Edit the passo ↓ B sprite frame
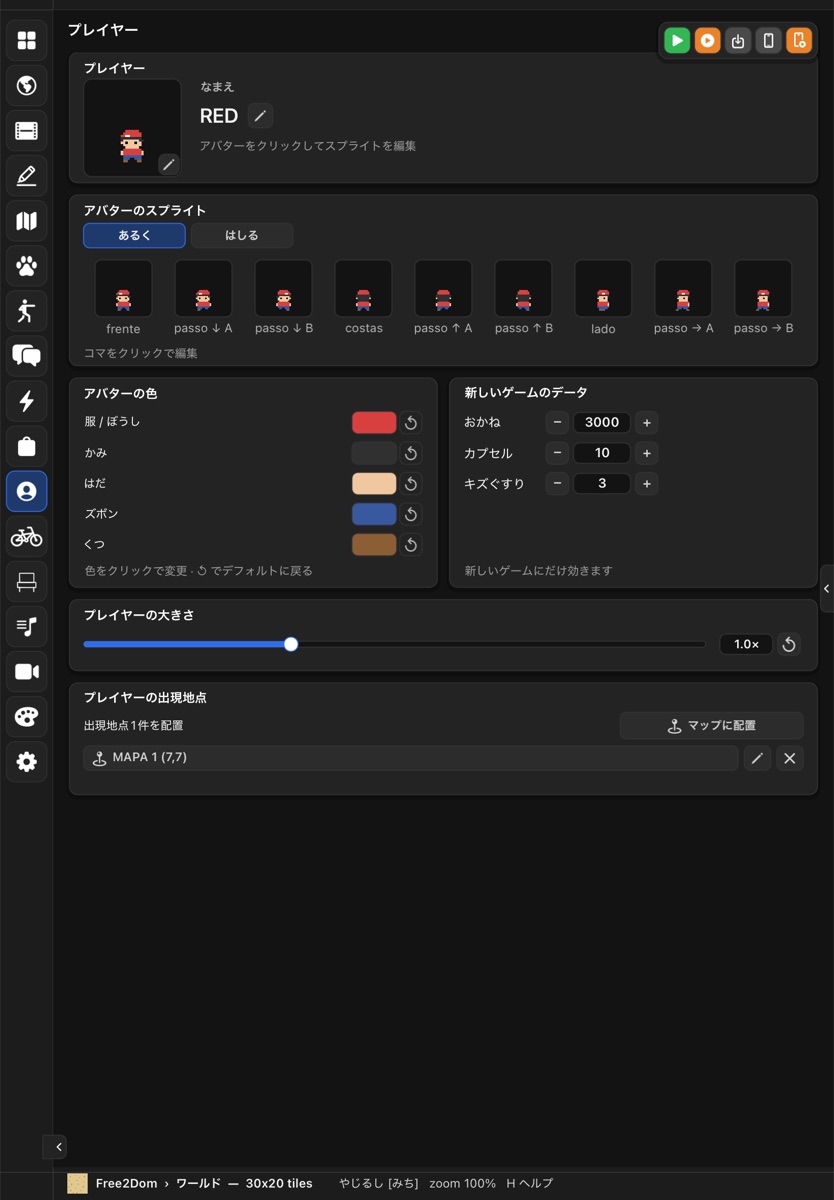This screenshot has height=1200, width=834. click(x=284, y=289)
